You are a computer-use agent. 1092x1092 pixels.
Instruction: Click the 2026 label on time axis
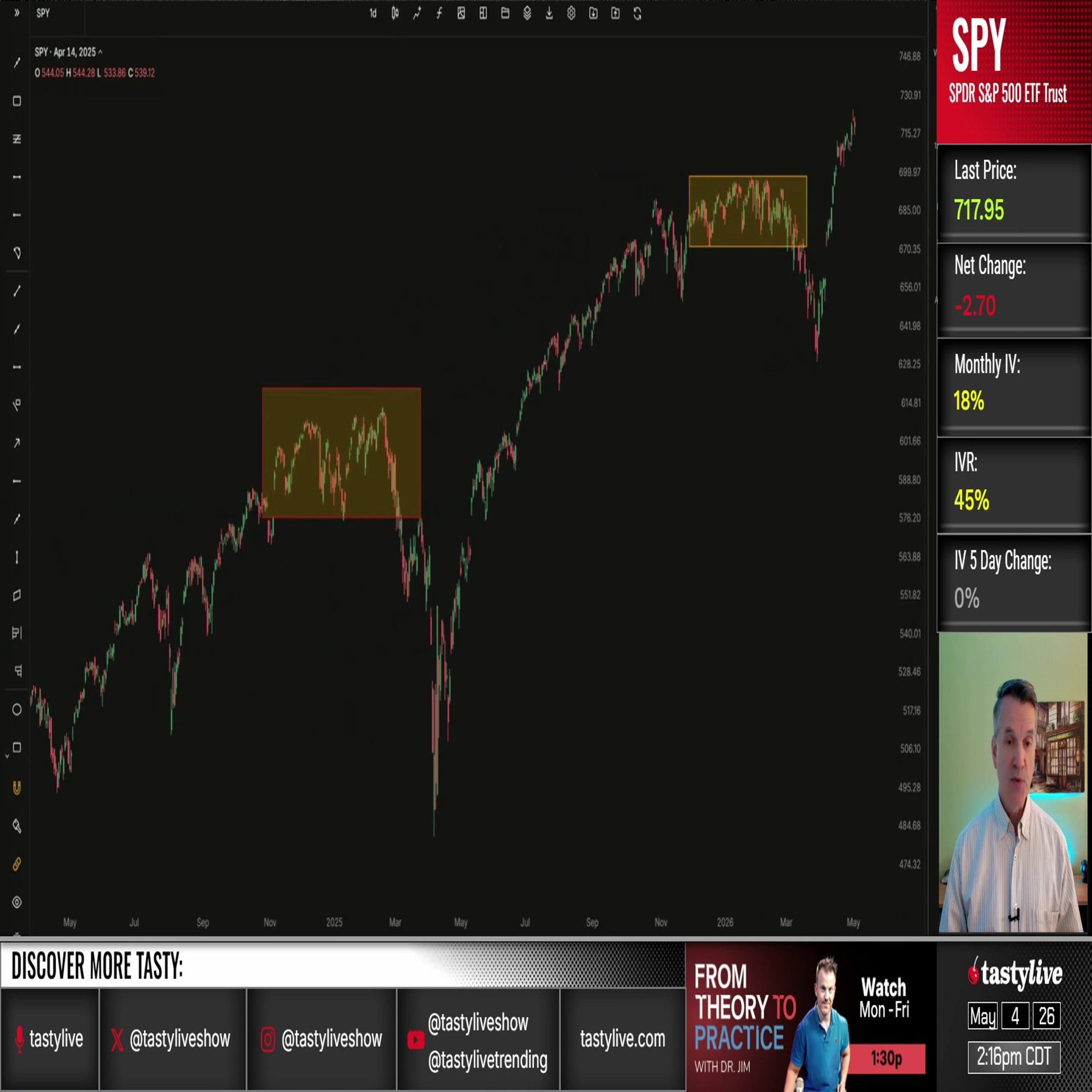click(x=725, y=922)
